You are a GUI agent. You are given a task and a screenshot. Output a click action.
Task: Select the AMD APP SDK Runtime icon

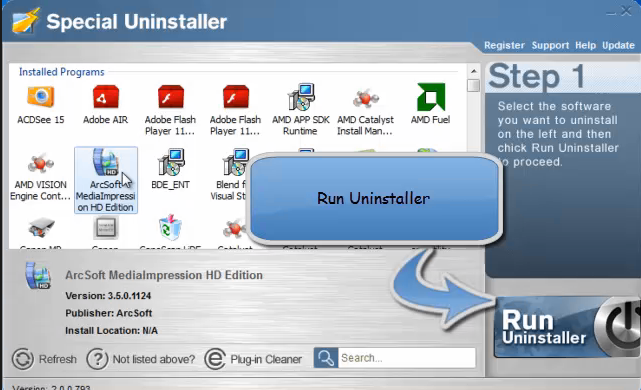tap(301, 96)
